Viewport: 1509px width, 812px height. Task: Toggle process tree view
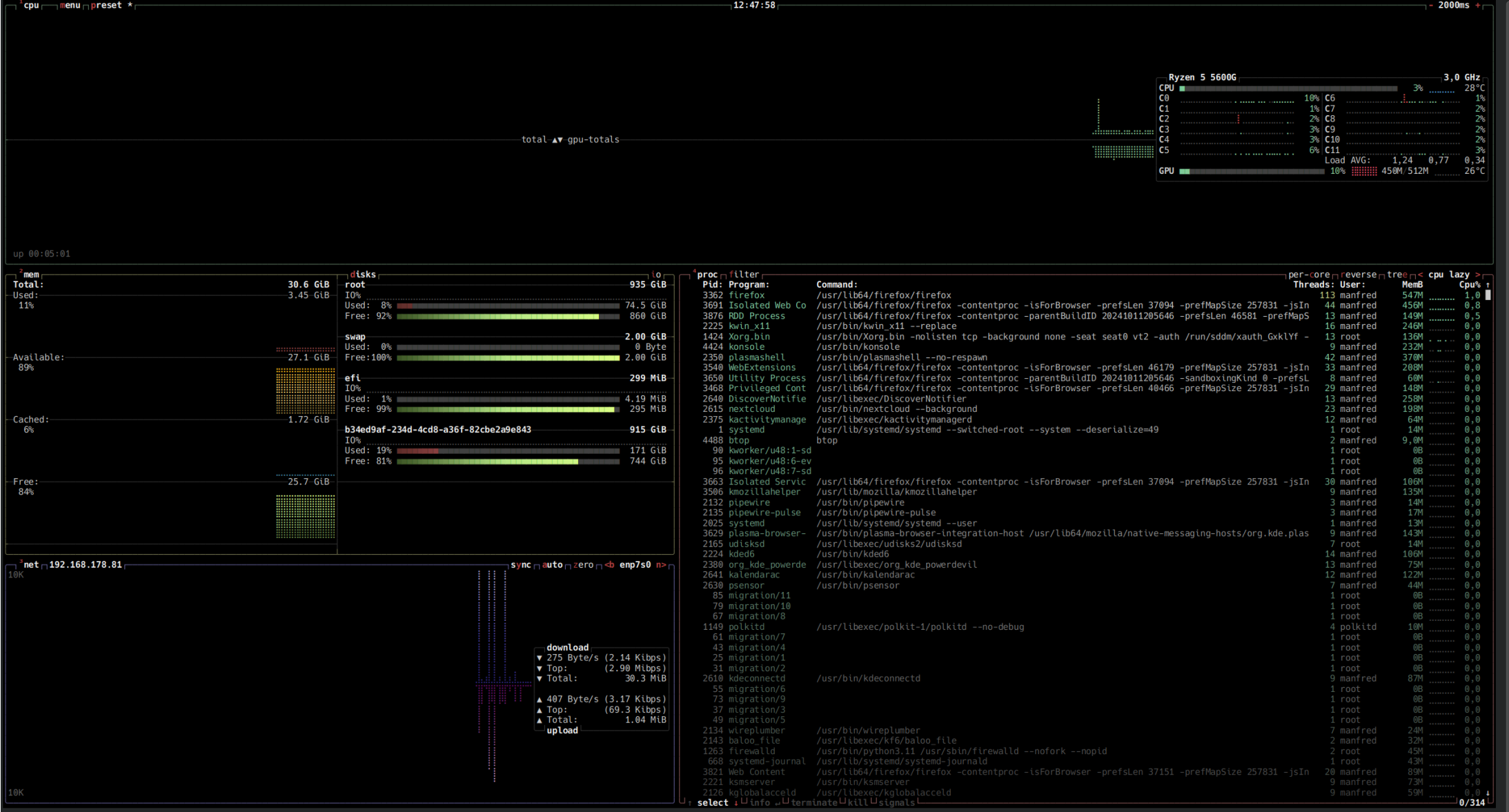click(x=1397, y=275)
